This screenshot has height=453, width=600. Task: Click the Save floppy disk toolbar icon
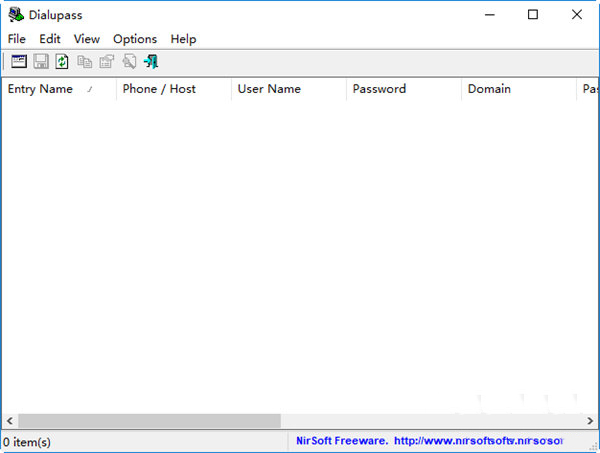41,62
